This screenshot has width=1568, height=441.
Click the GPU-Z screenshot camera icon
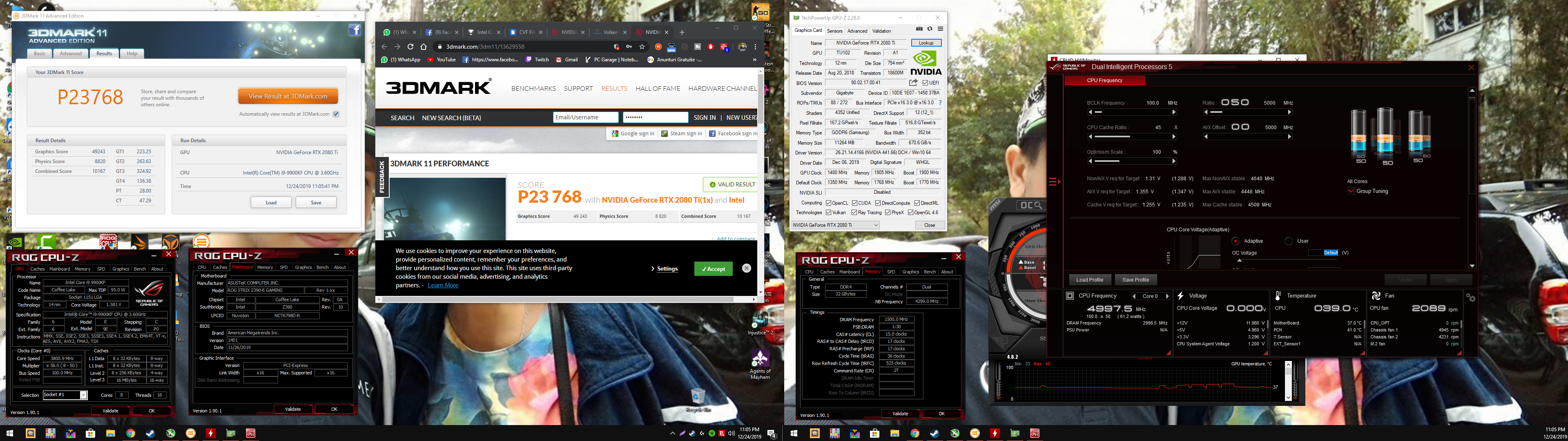pyautogui.click(x=919, y=29)
